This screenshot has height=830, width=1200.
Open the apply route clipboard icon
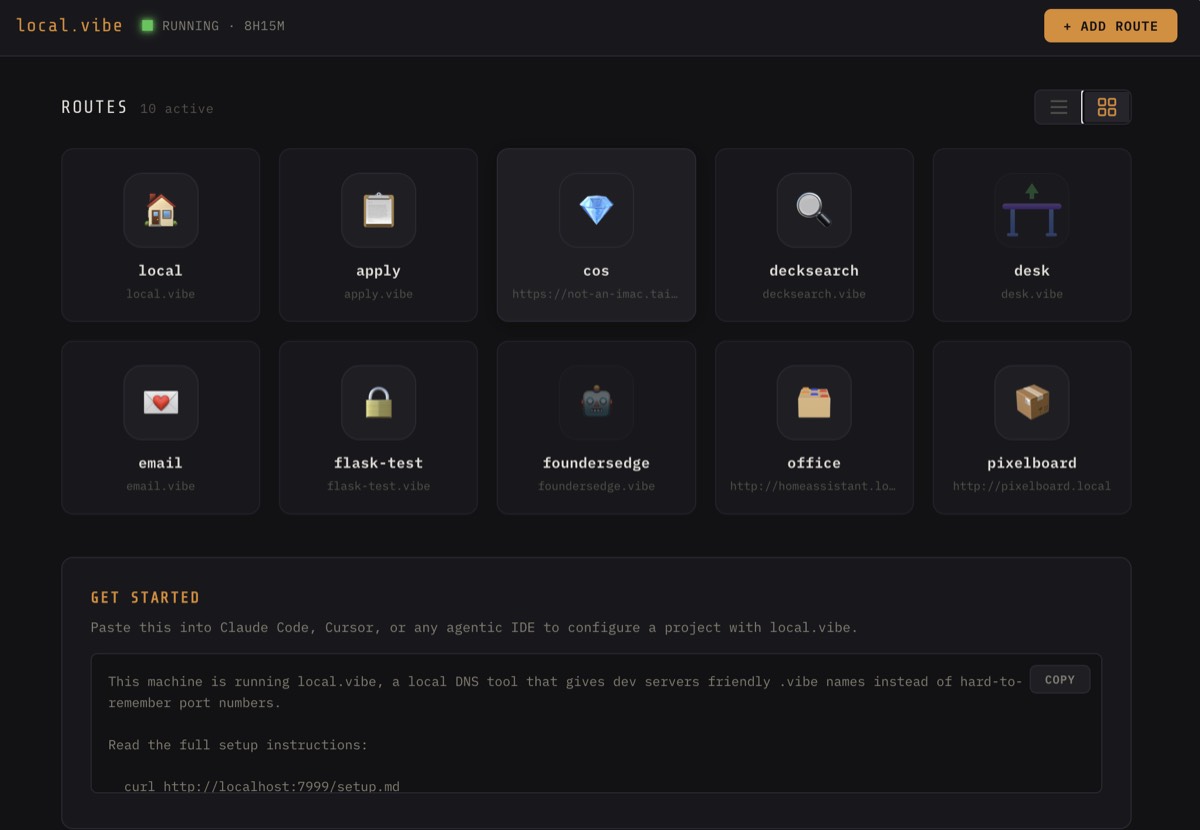378,210
